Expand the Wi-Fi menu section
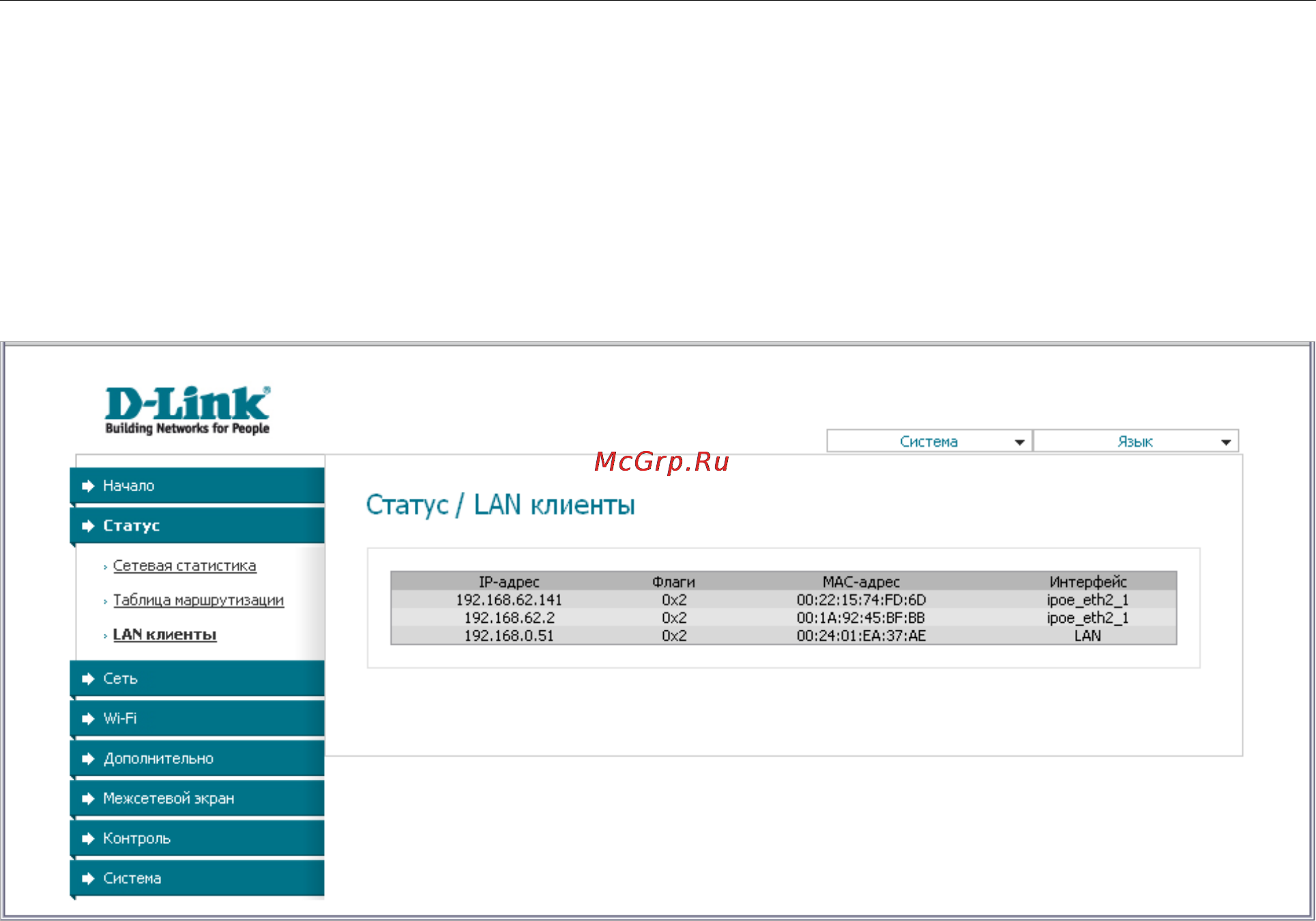The width and height of the screenshot is (1316, 921). pyautogui.click(x=197, y=718)
